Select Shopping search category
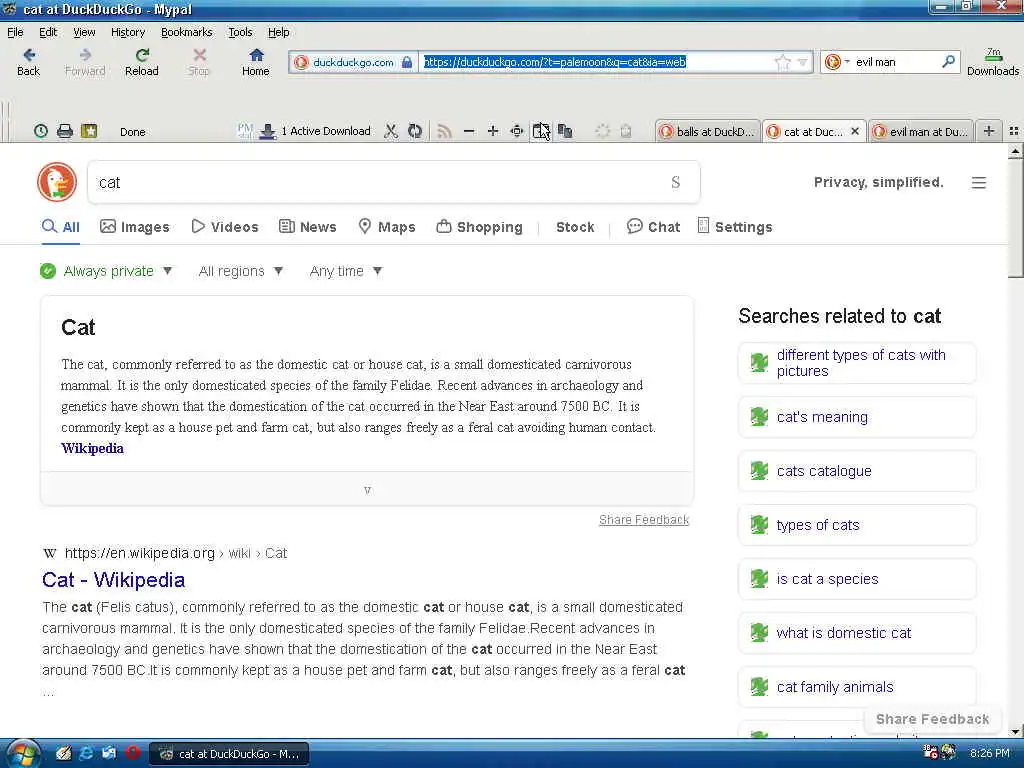Screen dimensions: 1024x768 click(x=479, y=227)
